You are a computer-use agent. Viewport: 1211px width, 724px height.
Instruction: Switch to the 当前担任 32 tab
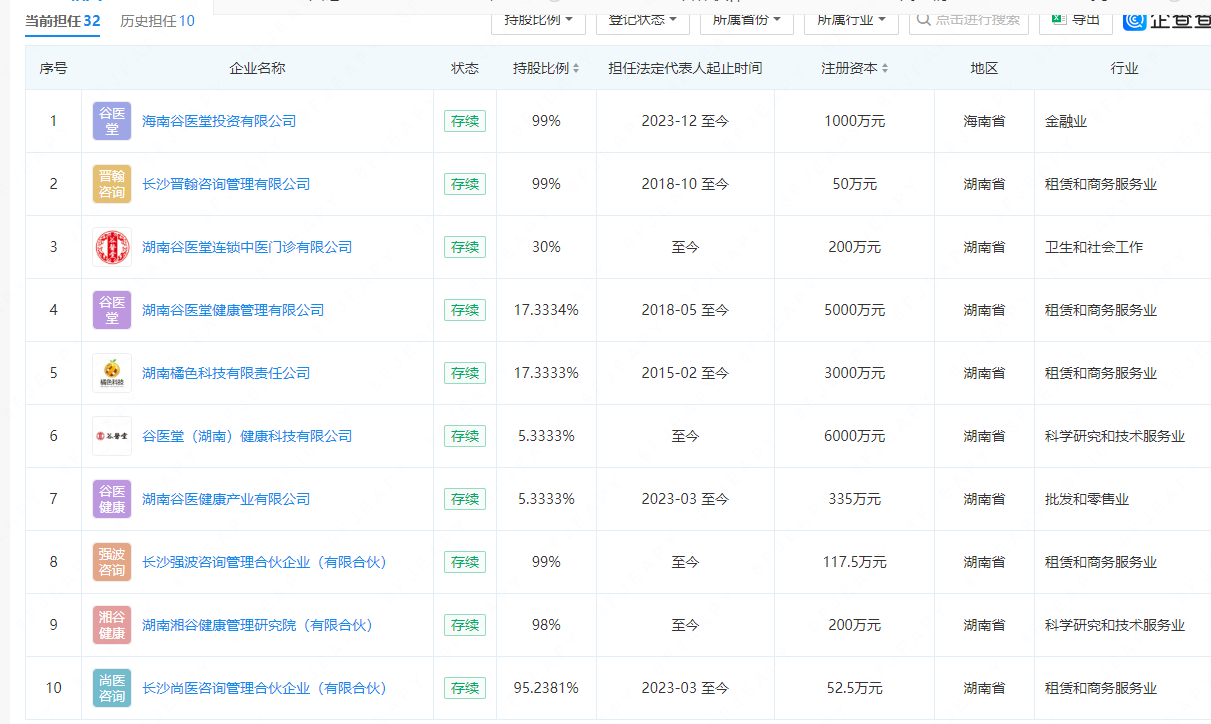63,20
